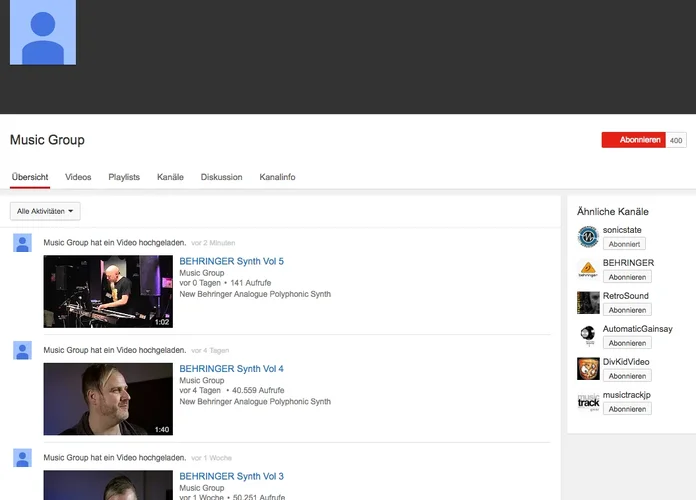Subscribe to RetroSound channel
The width and height of the screenshot is (696, 500).
pos(627,310)
